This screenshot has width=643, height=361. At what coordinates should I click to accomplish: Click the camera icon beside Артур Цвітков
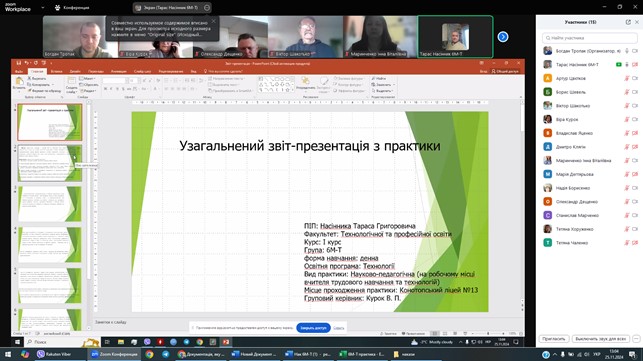pyautogui.click(x=635, y=78)
